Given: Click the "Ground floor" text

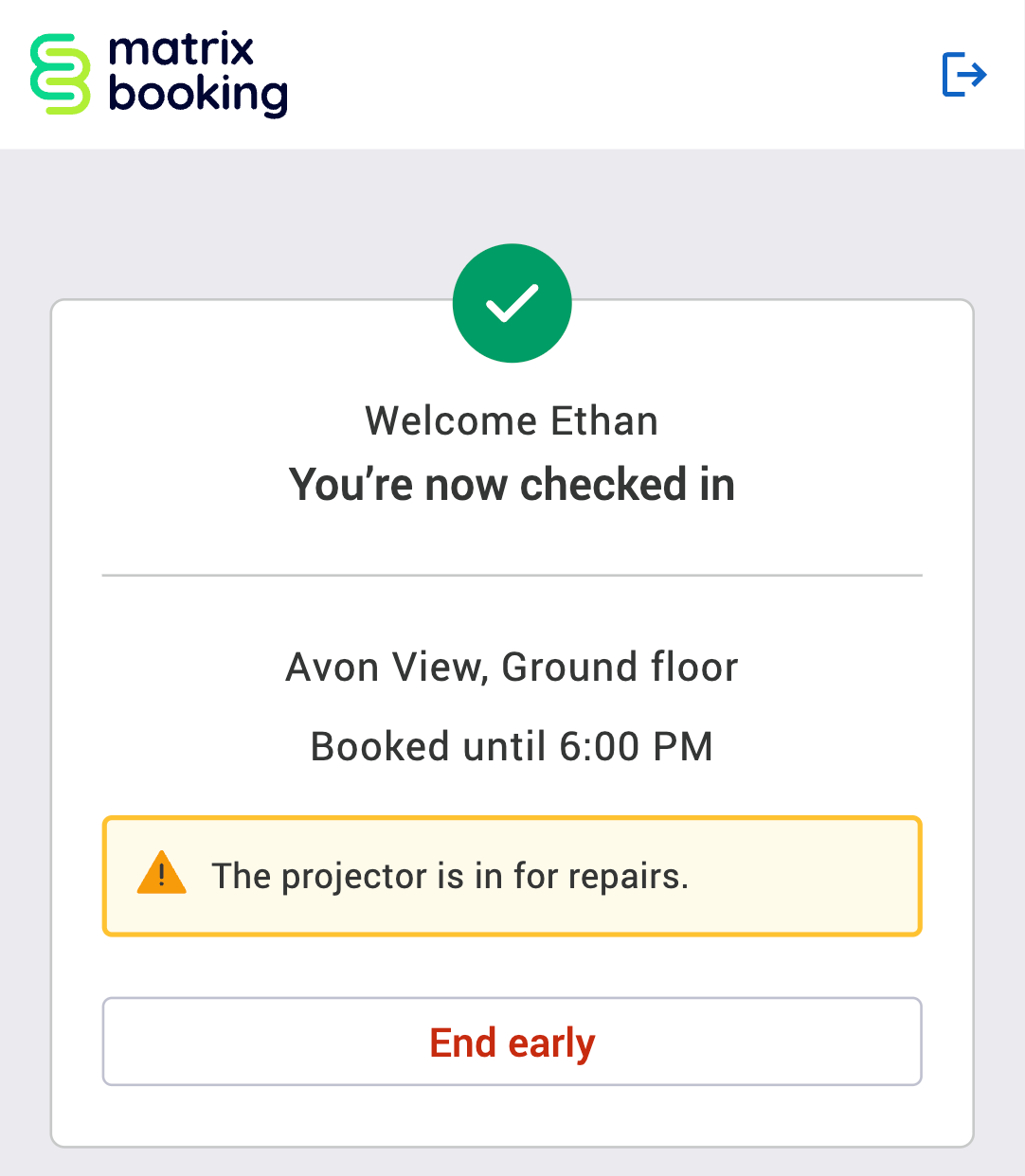Looking at the screenshot, I should (620, 668).
